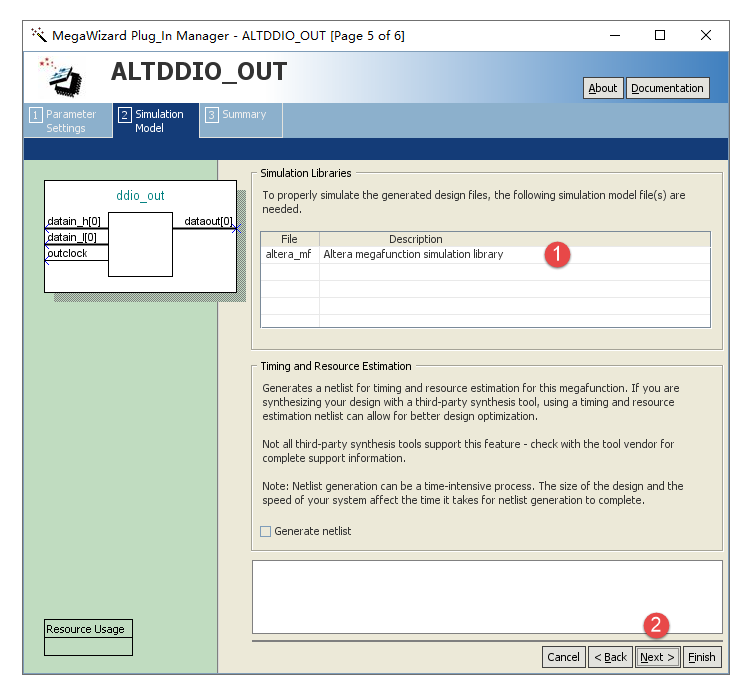Click Finish to generate the megafunction
Viewport: 753px width, 691px height.
click(x=702, y=657)
